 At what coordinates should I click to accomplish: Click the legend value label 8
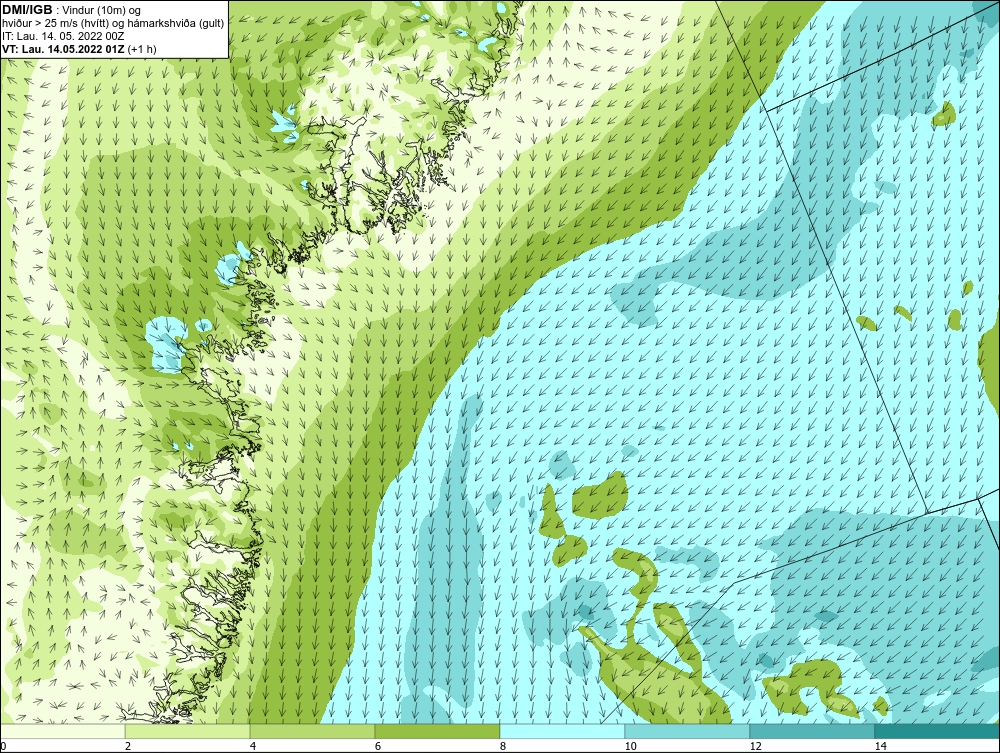(x=503, y=746)
